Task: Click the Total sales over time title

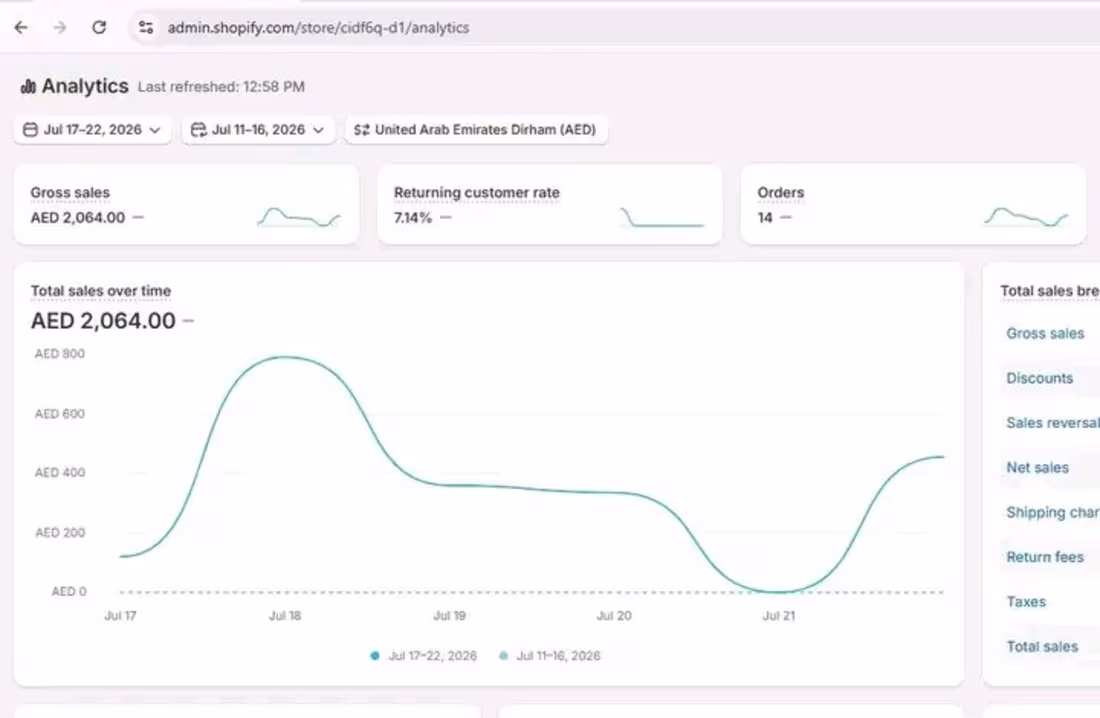Action: click(100, 291)
